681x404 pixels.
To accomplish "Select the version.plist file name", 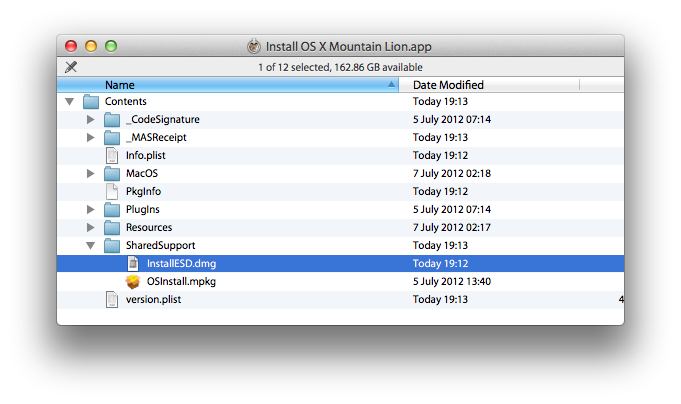I will point(154,300).
